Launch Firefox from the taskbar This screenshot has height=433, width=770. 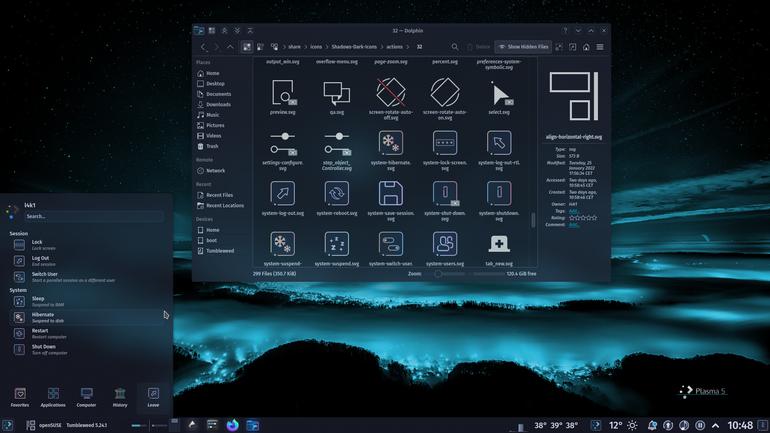(x=233, y=425)
